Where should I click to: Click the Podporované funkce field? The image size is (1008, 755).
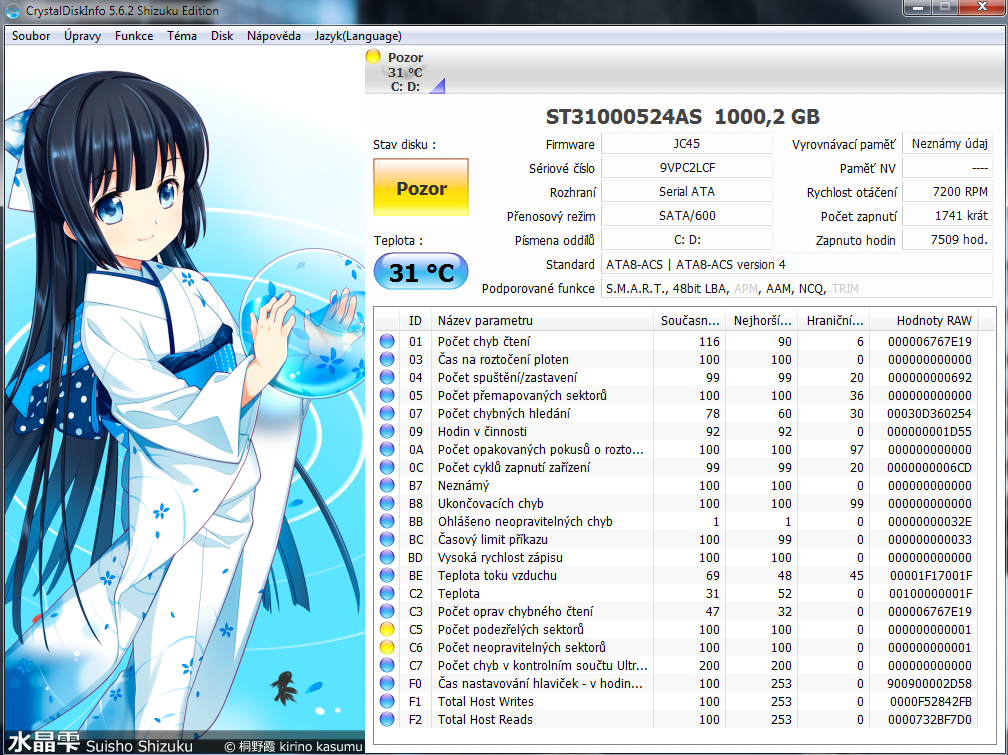796,288
